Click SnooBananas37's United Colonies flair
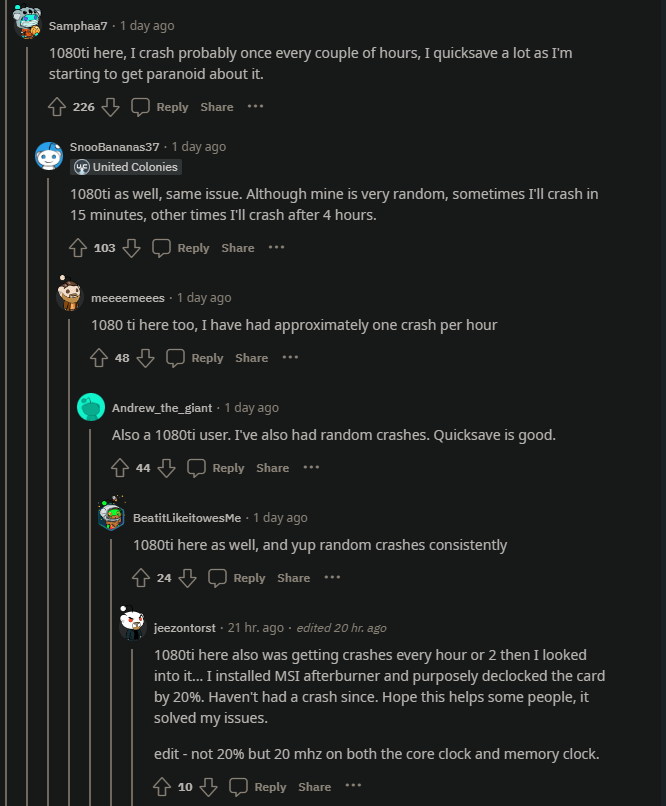This screenshot has height=806, width=666. [x=126, y=167]
